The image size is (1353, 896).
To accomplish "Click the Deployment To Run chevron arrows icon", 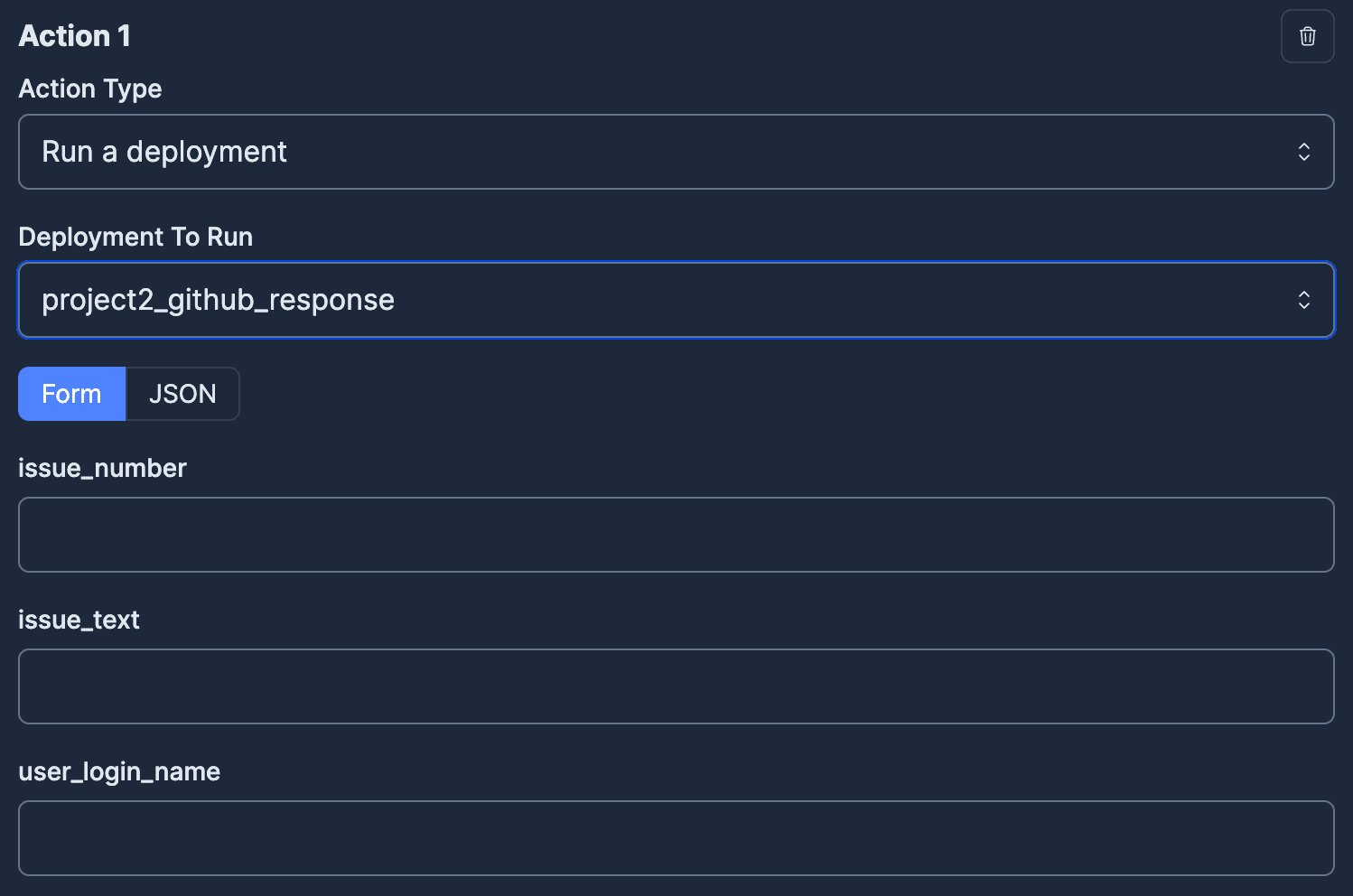I will point(1303,300).
